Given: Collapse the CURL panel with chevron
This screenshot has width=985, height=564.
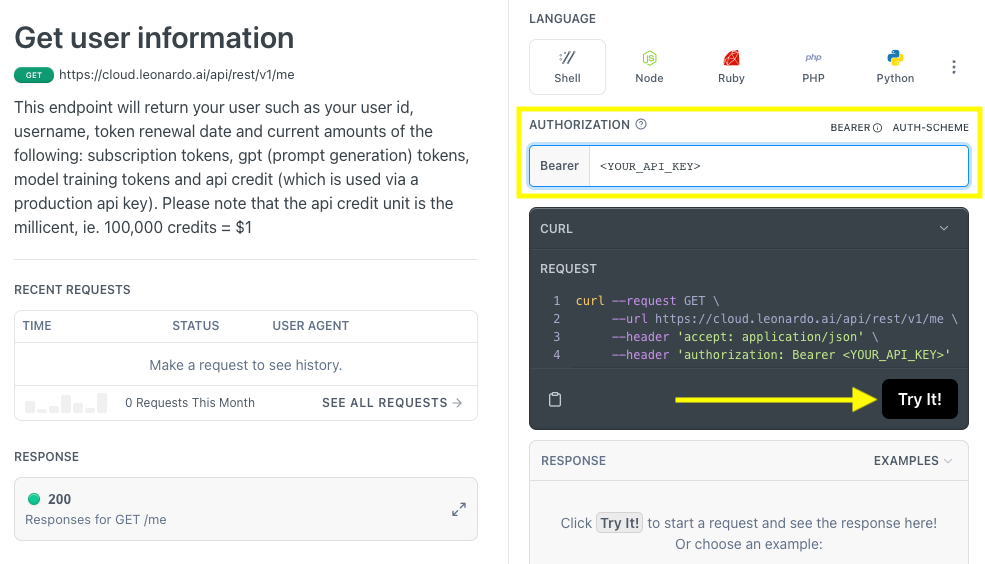Looking at the screenshot, I should pyautogui.click(x=944, y=229).
